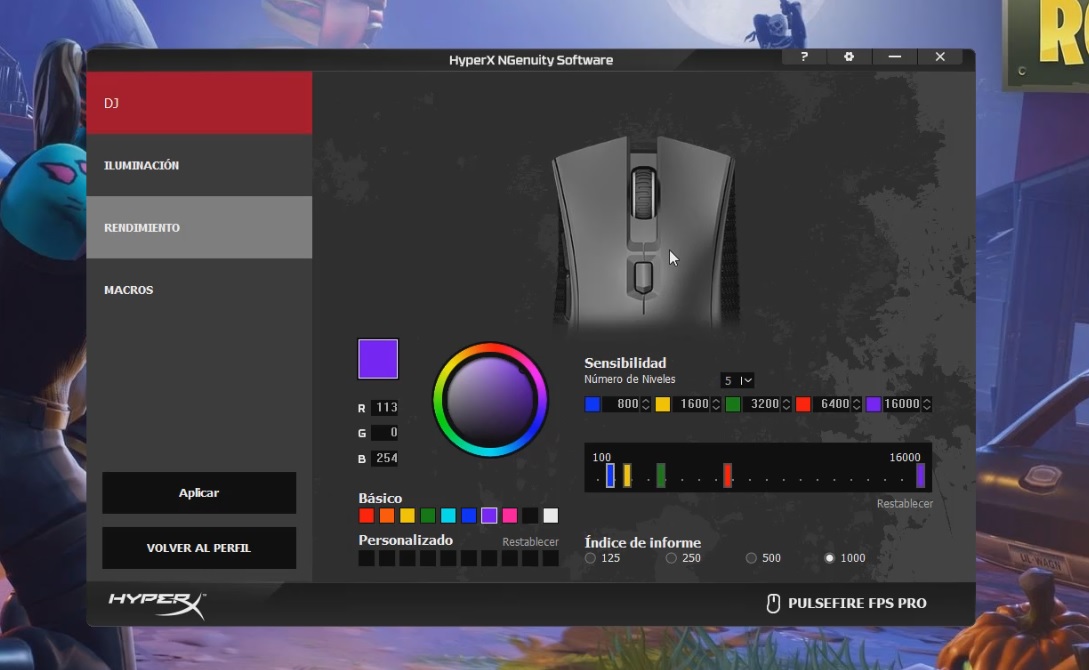Image resolution: width=1089 pixels, height=670 pixels.
Task: Enable the 250 Hz report rate option
Action: point(671,558)
